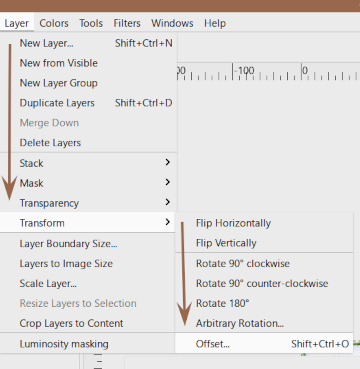This screenshot has width=360, height=369.
Task: Open the Filters menu
Action: [127, 23]
